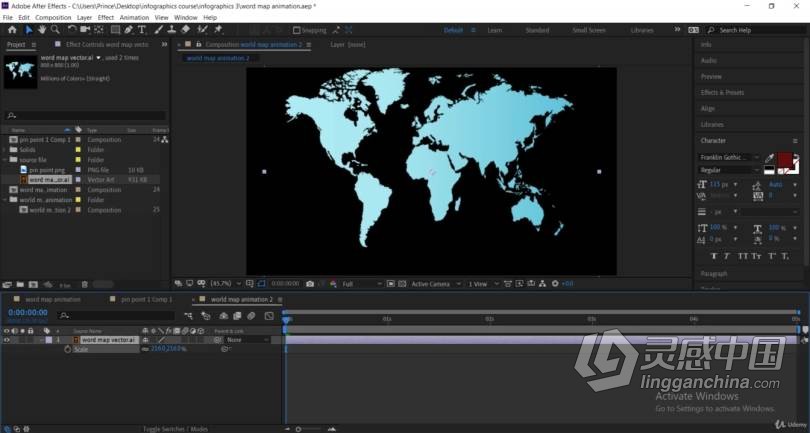Take snapshot with camera icon
810x433 pixels.
[x=310, y=284]
